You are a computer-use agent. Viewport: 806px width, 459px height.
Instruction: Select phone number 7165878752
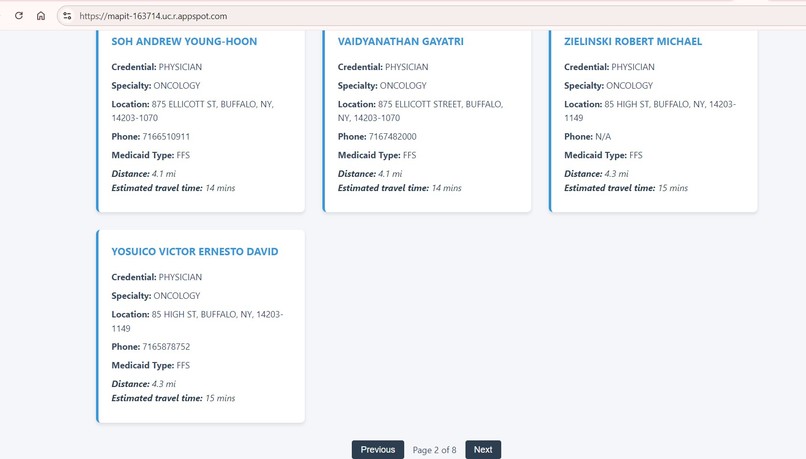pyautogui.click(x=166, y=347)
